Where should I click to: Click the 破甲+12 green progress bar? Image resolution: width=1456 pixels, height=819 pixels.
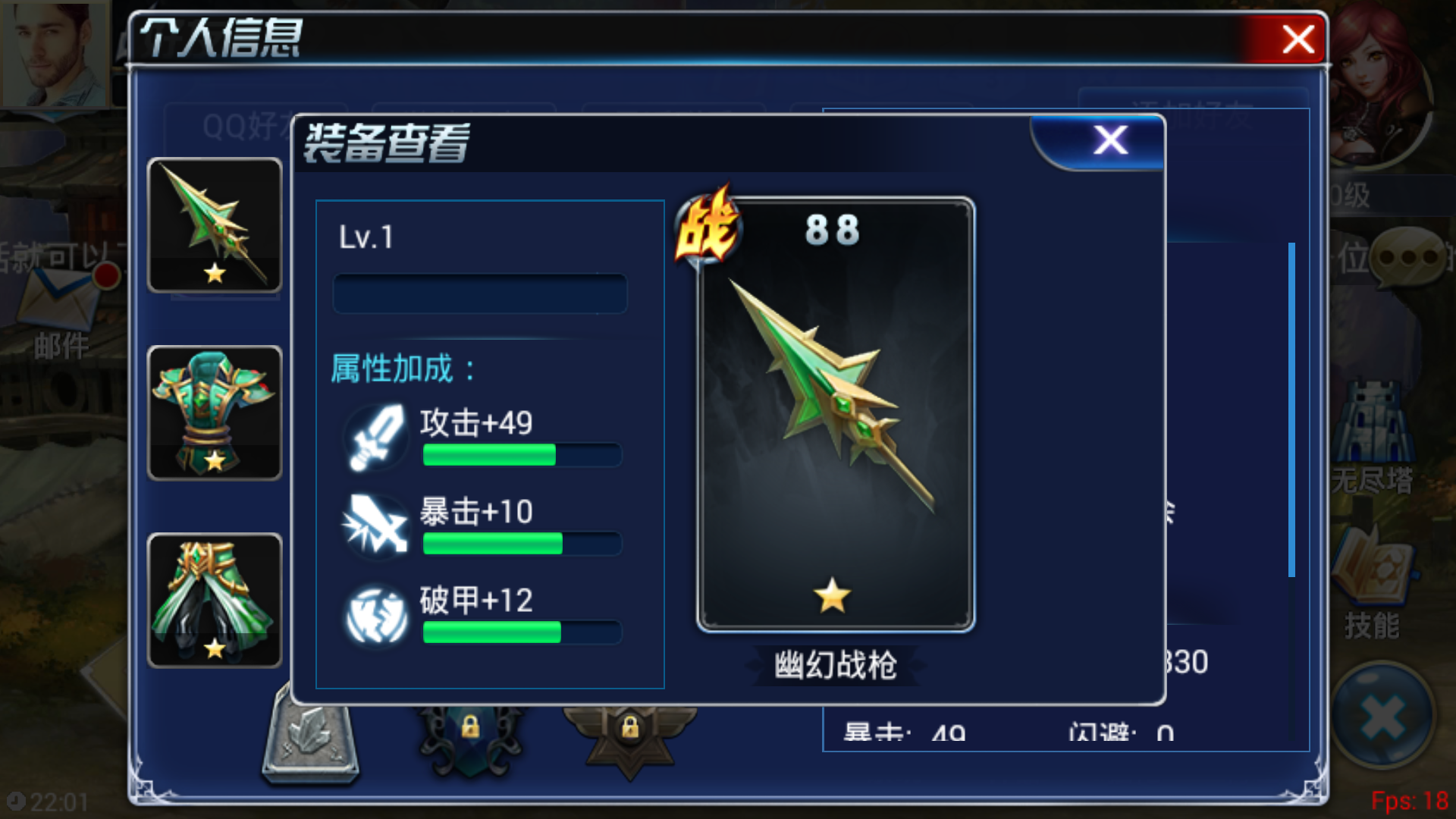(522, 632)
